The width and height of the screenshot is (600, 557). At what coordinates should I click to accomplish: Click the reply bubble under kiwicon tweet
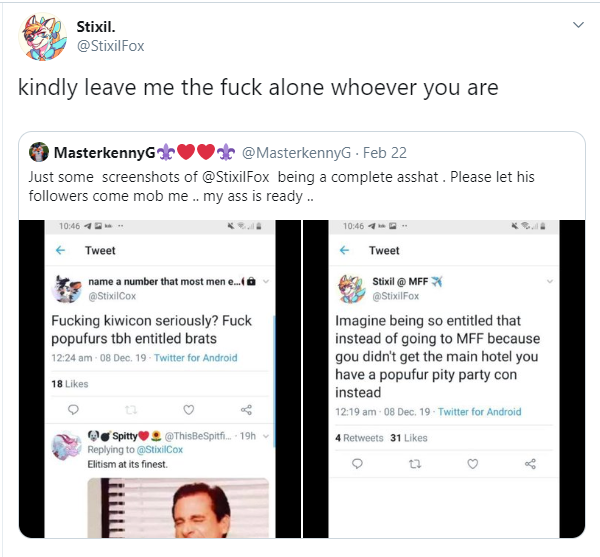point(73,410)
